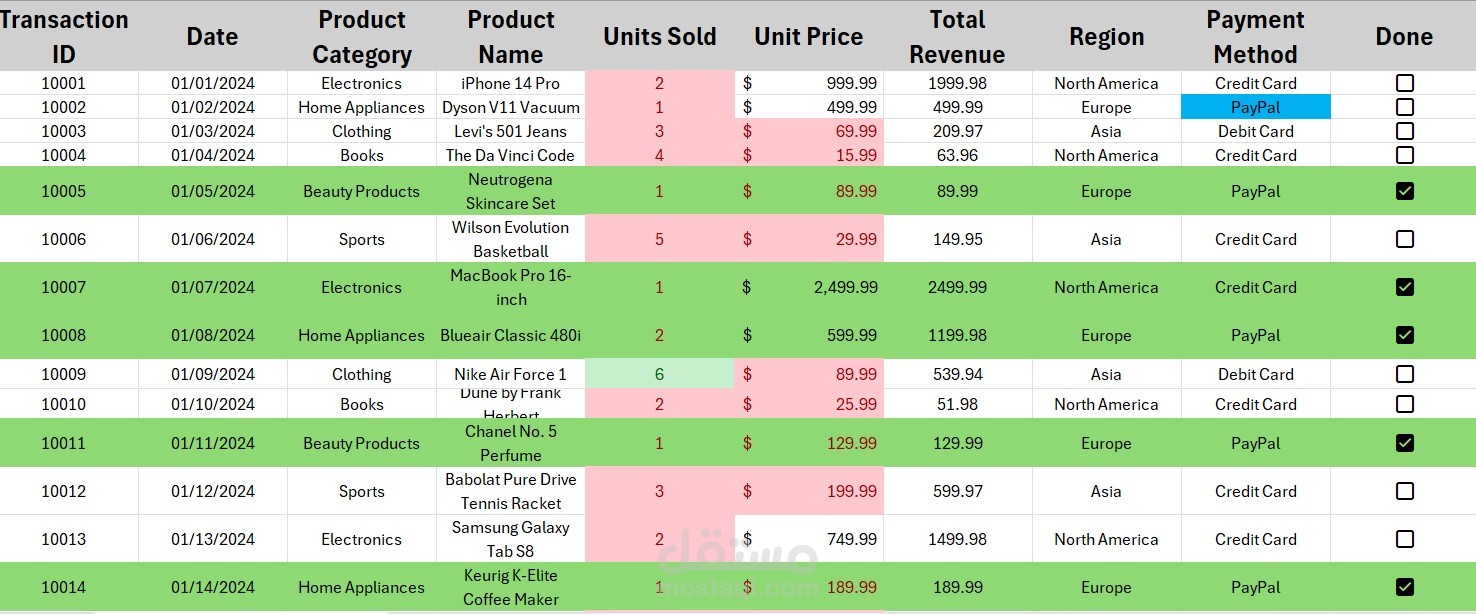This screenshot has height=614, width=1476.
Task: Check the Done box for transaction 10001
Action: coord(1404,83)
